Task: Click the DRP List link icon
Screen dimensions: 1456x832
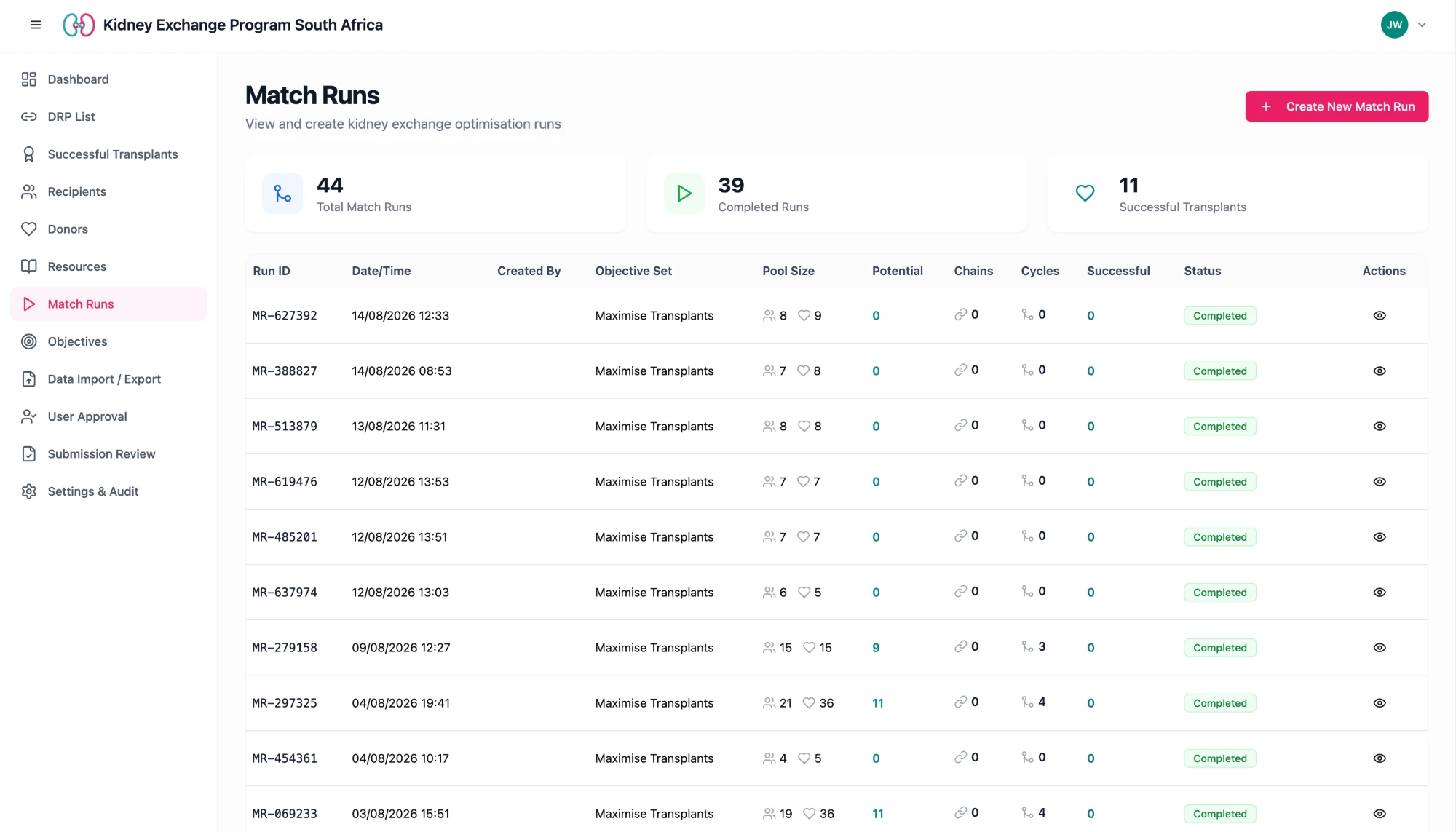Action: (x=29, y=116)
